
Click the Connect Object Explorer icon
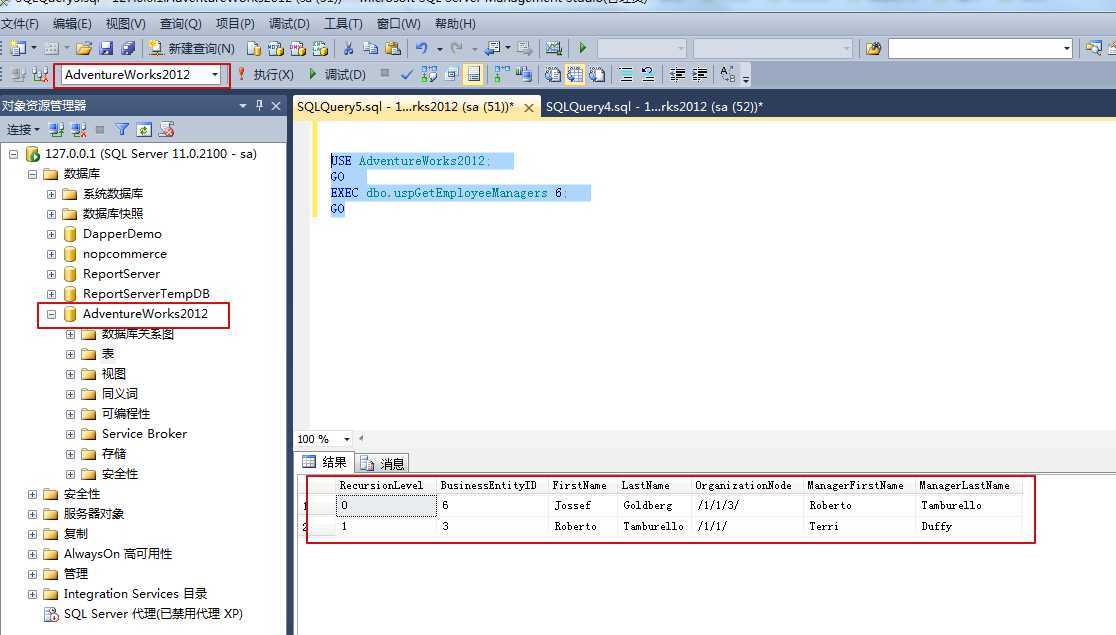click(x=56, y=130)
